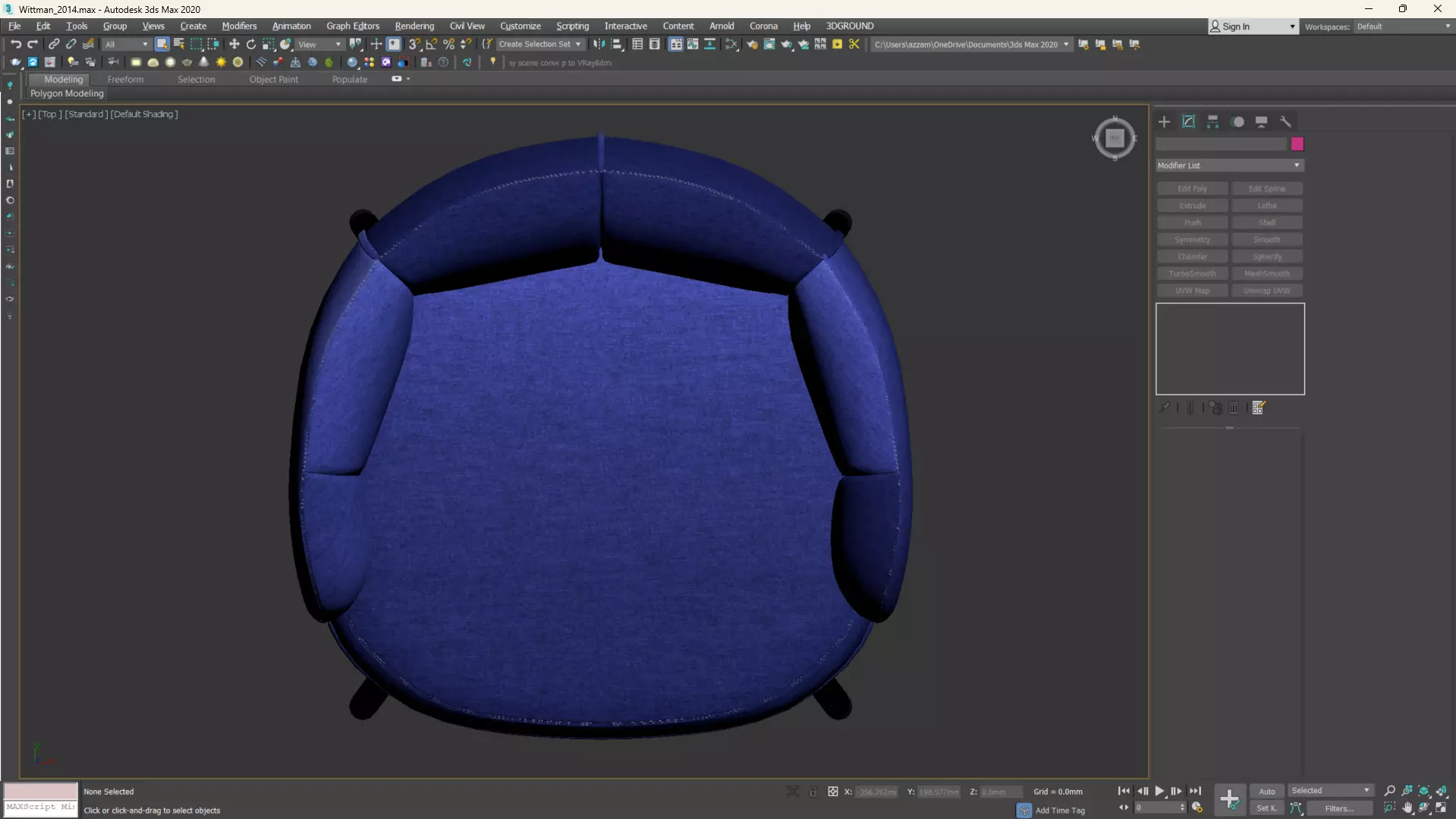This screenshot has height=819, width=1456.
Task: Click the TurboSmooth modifier button
Action: click(x=1192, y=274)
